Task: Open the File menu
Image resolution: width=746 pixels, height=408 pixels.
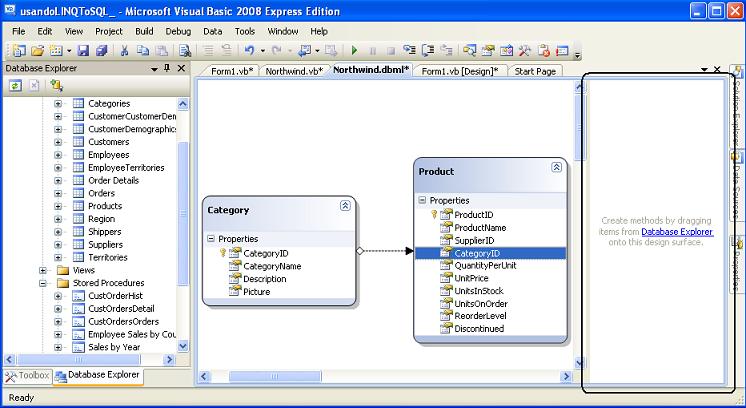Action: (19, 31)
